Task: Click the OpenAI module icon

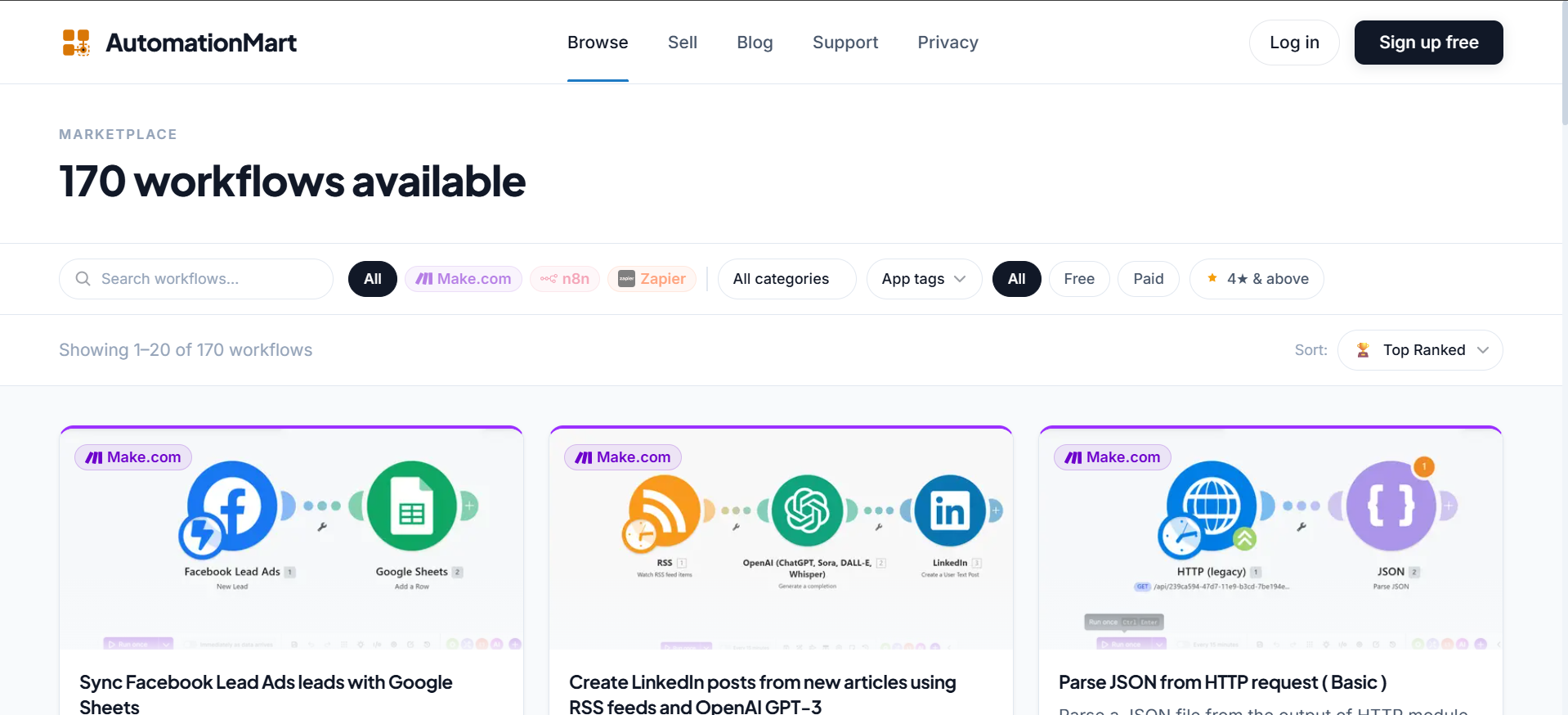Action: point(807,511)
